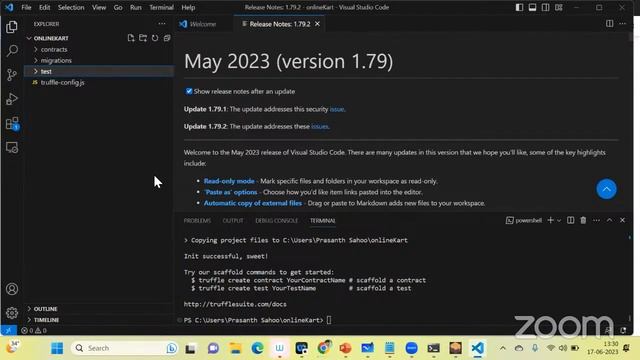This screenshot has width=640, height=360.
Task: Open the Terminal menu
Action: pos(161,7)
